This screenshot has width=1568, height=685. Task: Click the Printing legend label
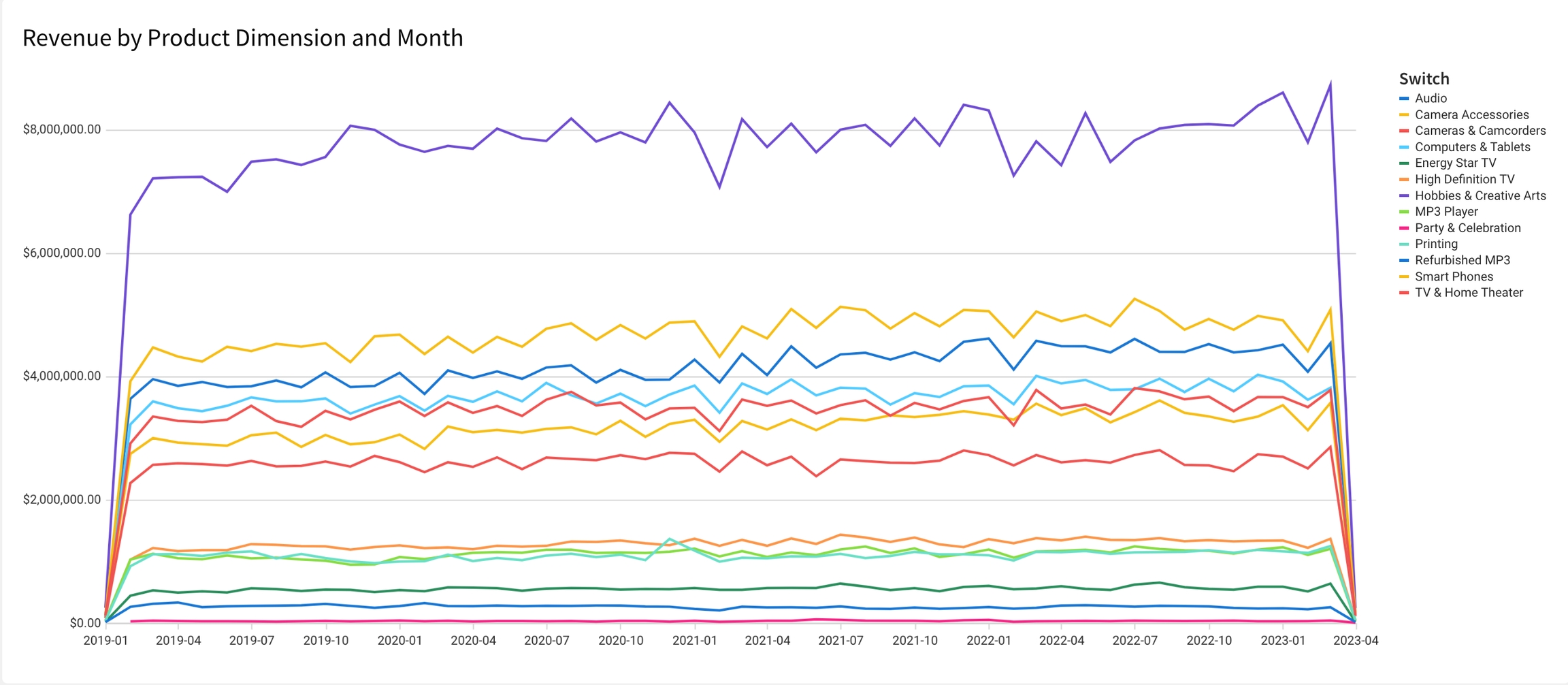[x=1436, y=244]
